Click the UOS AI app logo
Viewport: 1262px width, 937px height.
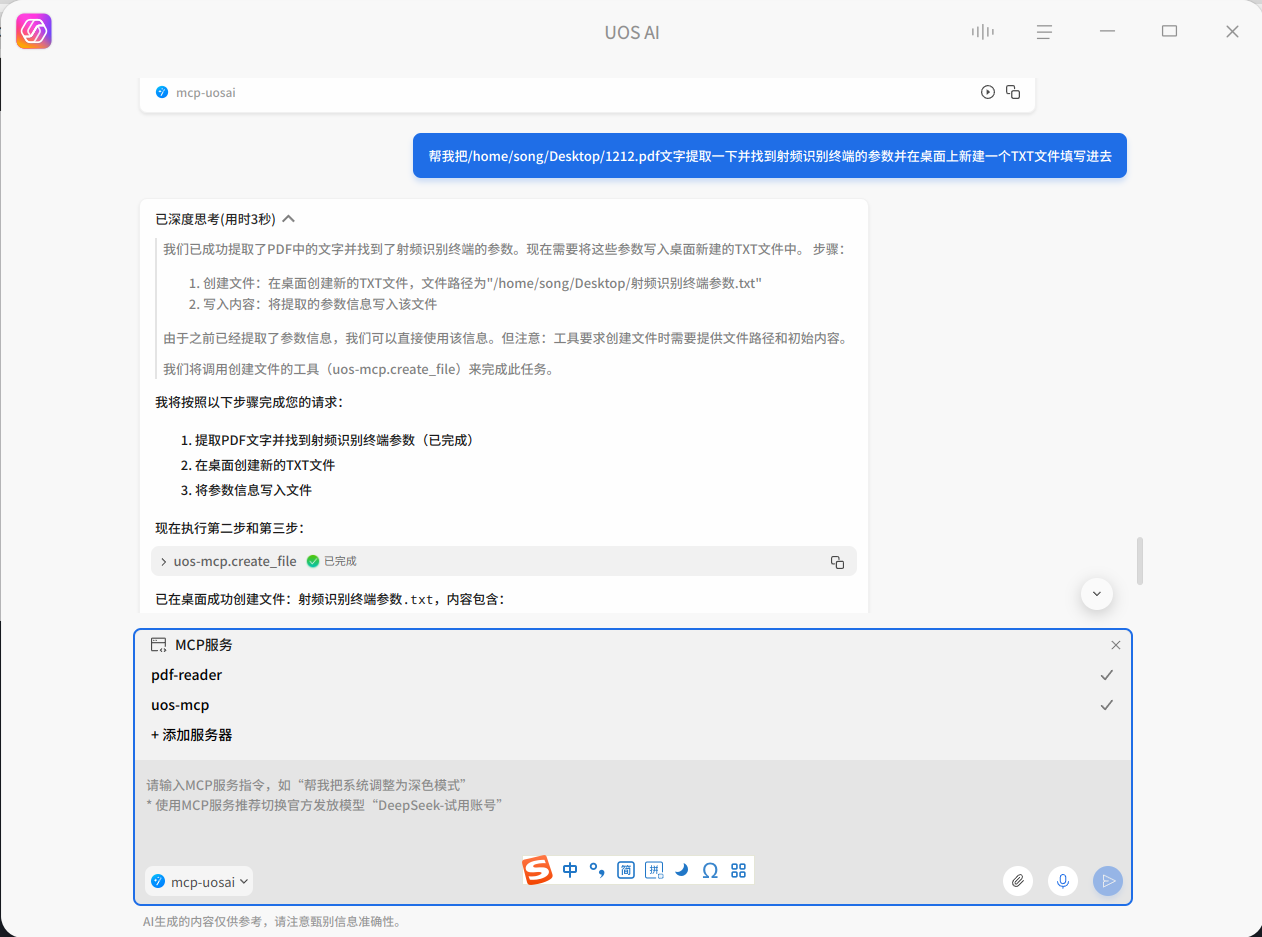34,32
